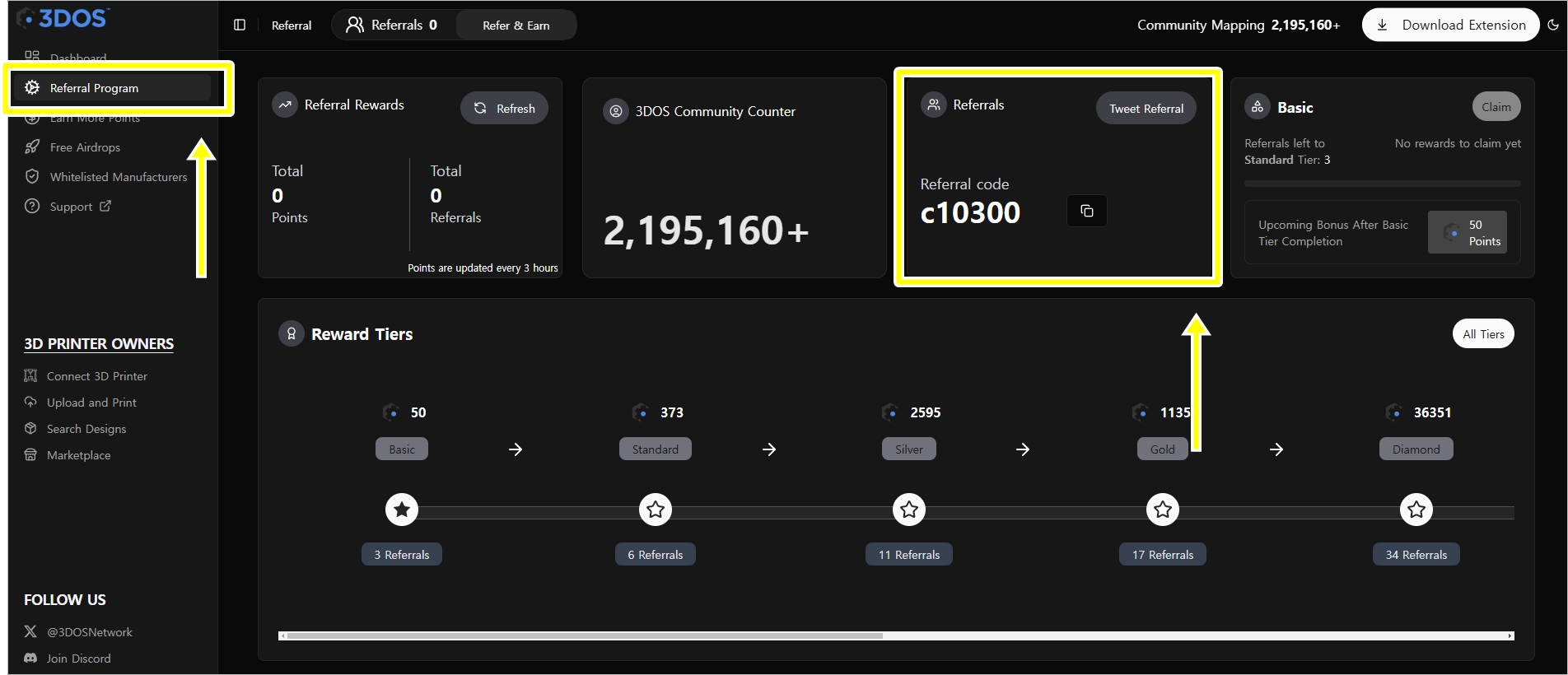Click the star above 17 Referrals
1568x675 pixels.
point(1163,510)
